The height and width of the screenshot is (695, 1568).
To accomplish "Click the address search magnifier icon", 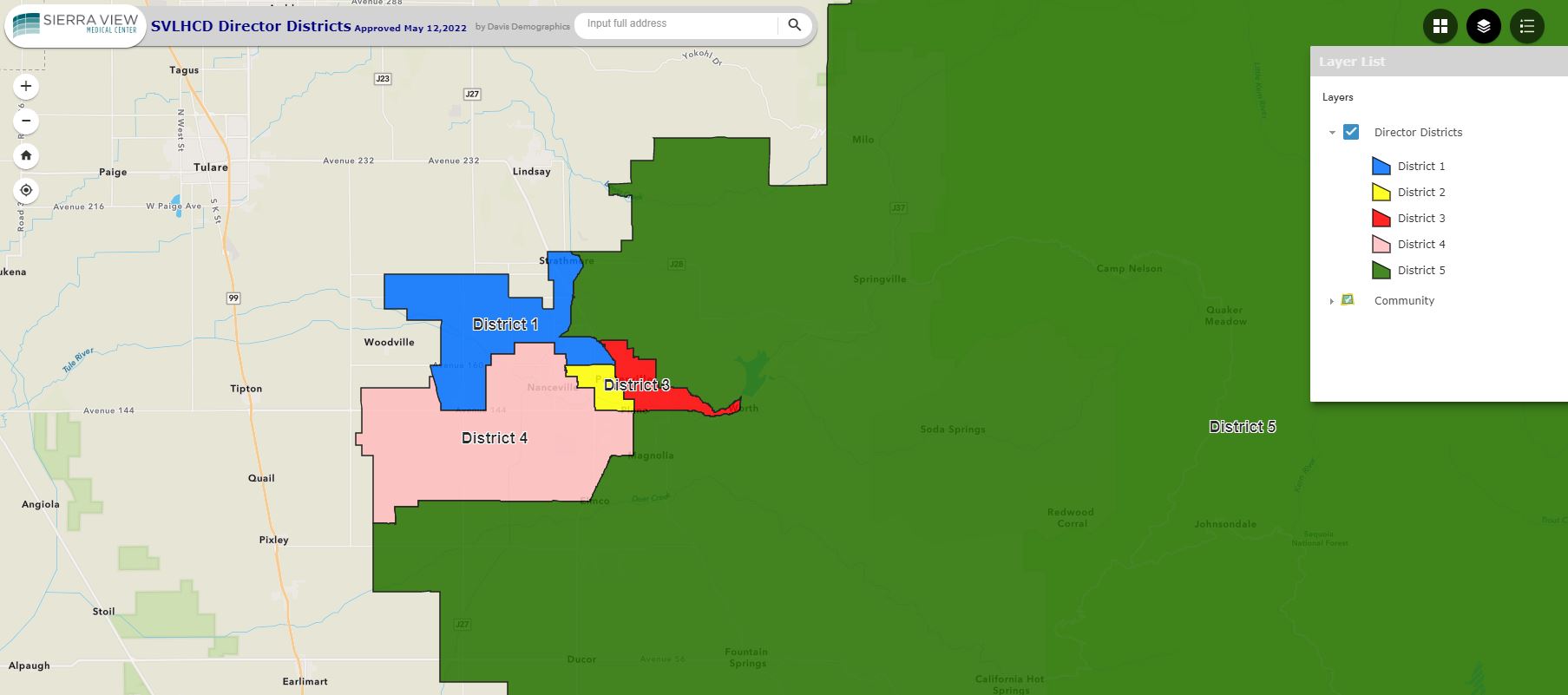I will 794,25.
